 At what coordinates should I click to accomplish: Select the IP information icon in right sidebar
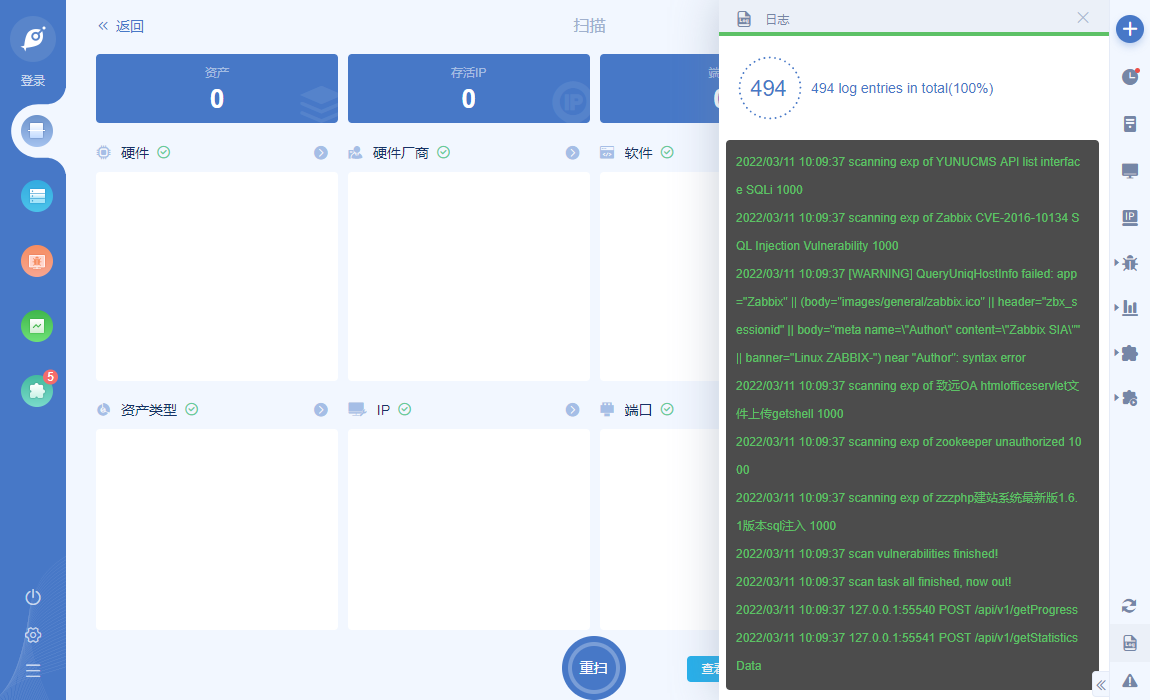(x=1132, y=217)
